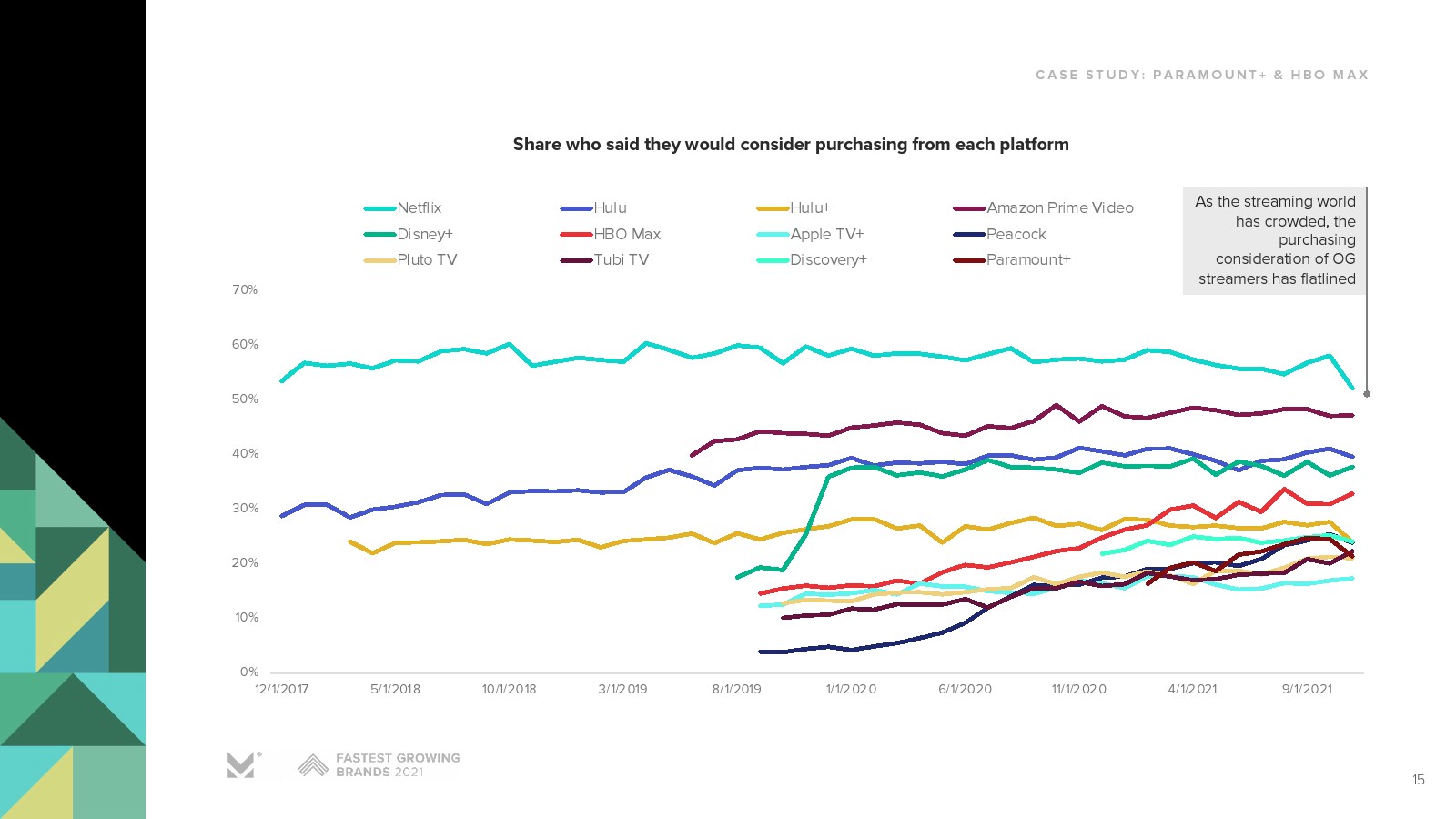Click the Paramount+ legend entry
The image size is (1456, 819).
point(1028,260)
